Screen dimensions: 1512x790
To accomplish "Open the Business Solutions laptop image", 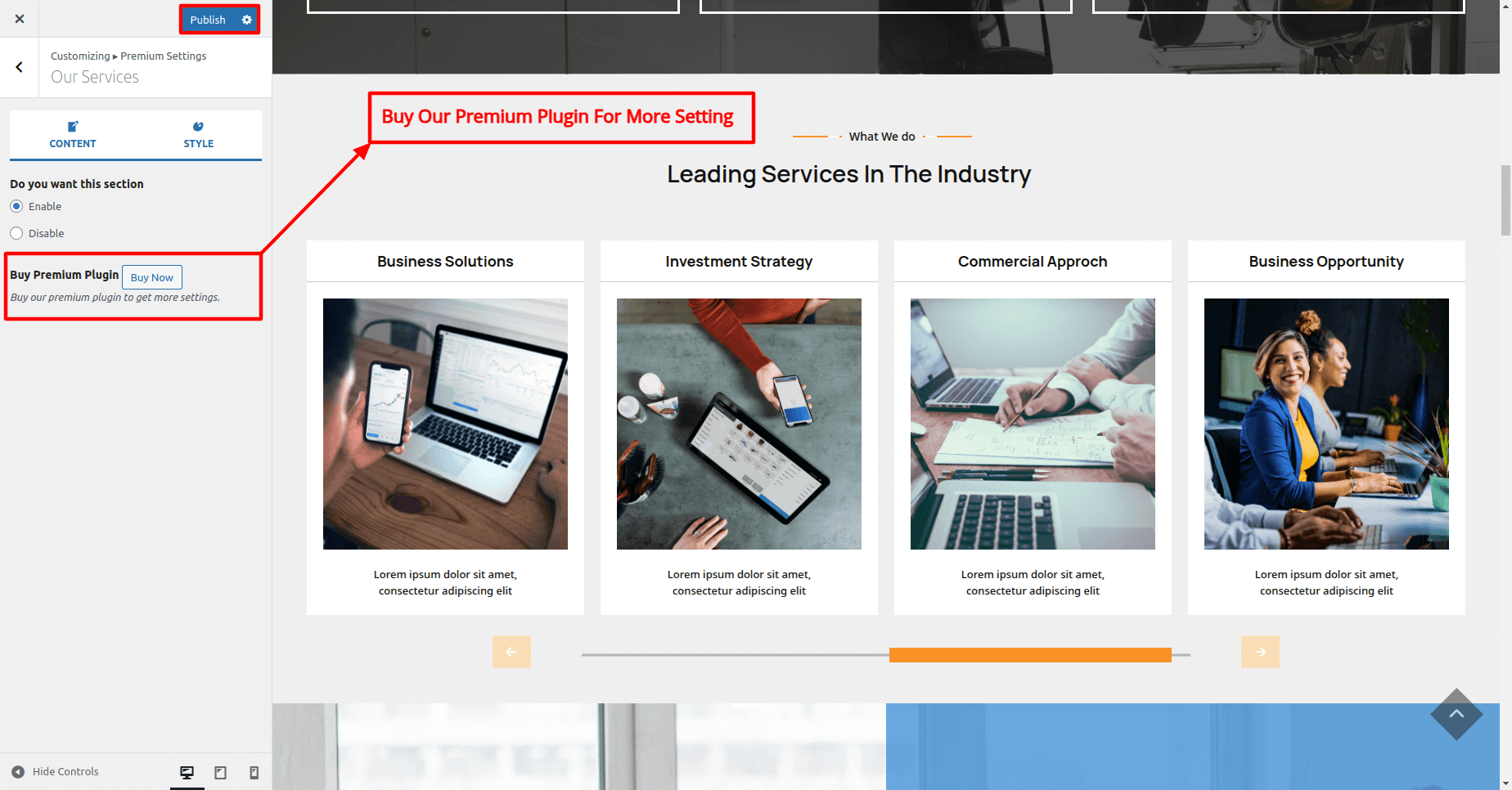I will 445,424.
